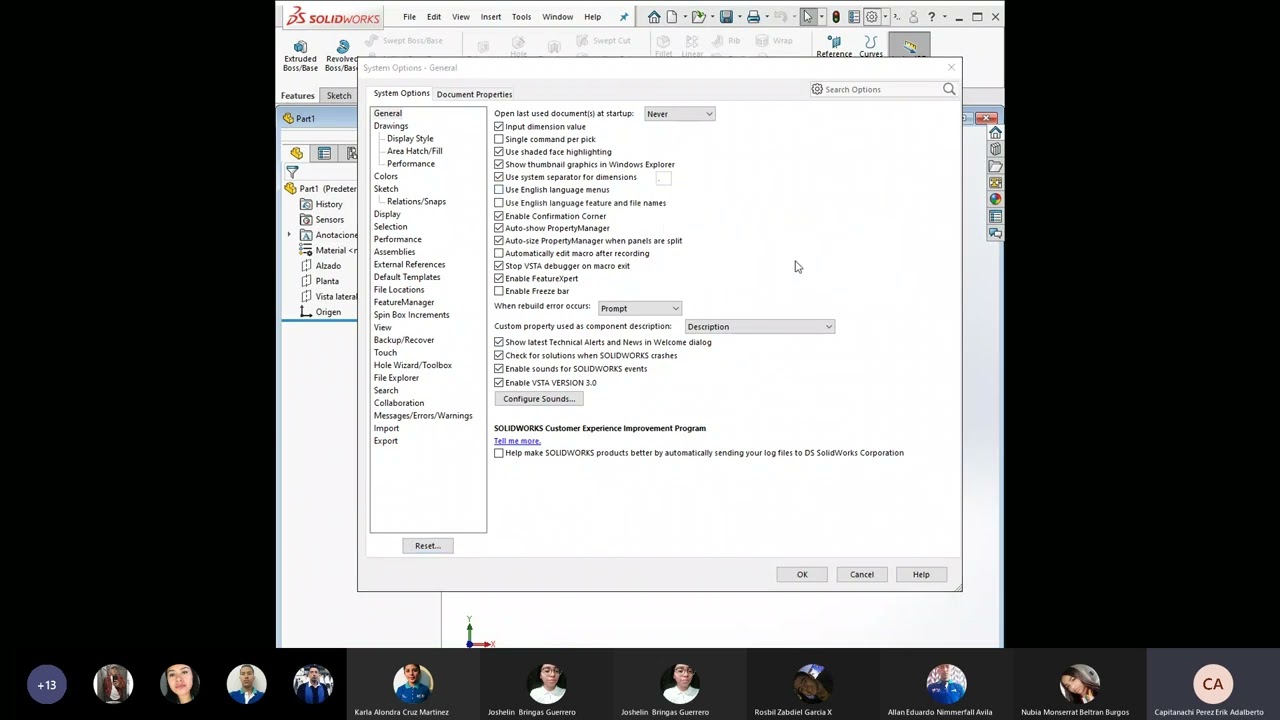Open the Reference Geometry tool
This screenshot has width=1280, height=720.
click(834, 47)
